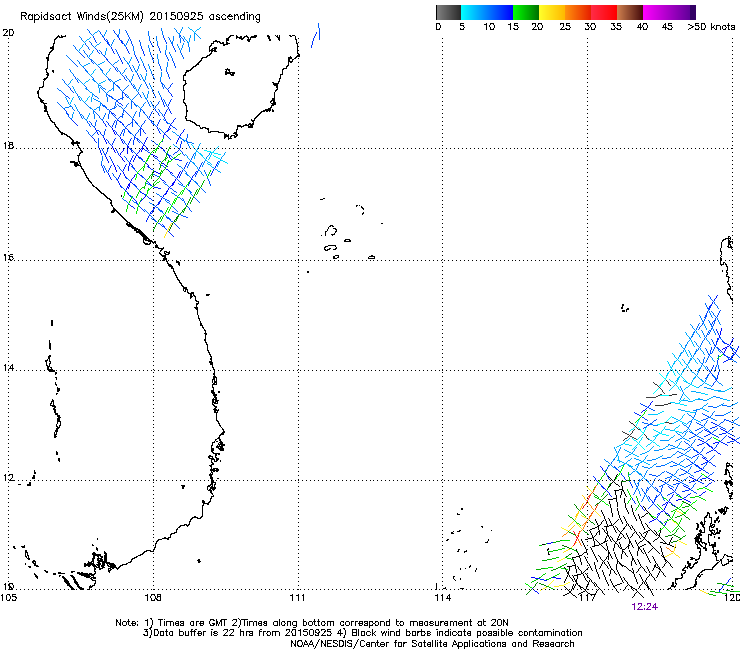Click the latitude label "14"

9,367
